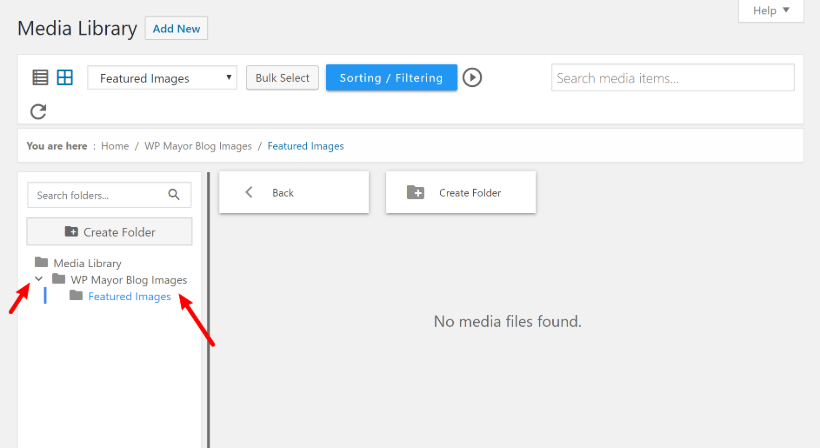
Task: Select WP Mayor Blog Images tree folder
Action: 129,280
